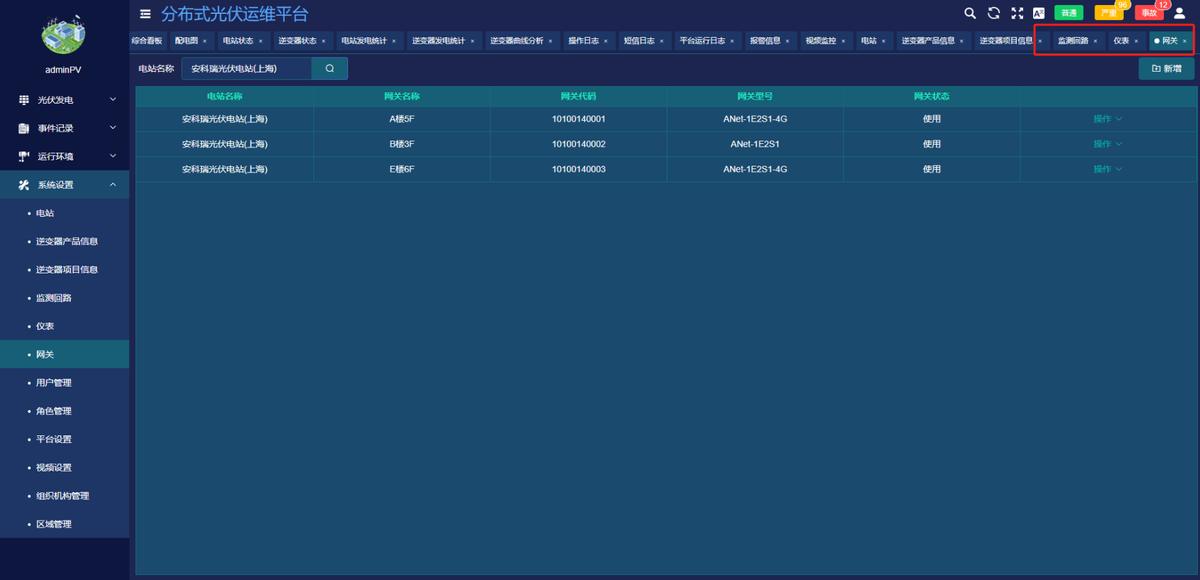
Task: Click the 电站名称 input field
Action: [246, 69]
